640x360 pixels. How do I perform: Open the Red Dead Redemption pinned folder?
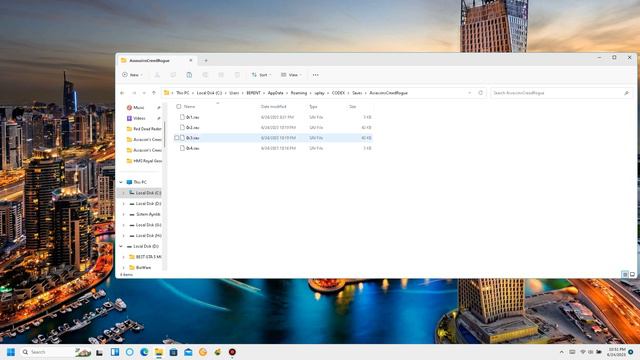point(144,129)
